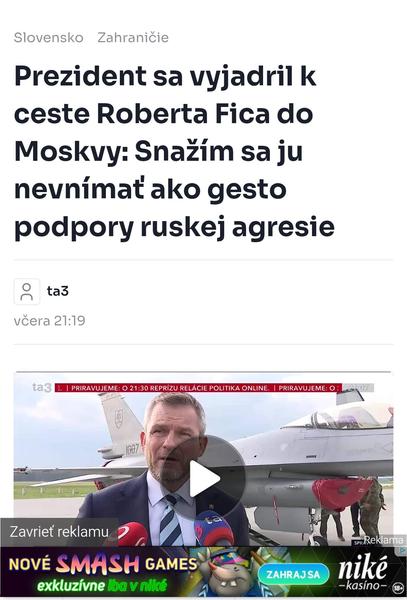This screenshot has width=407, height=600.
Task: Click the včera 21:19 timestamp
Action: 50,321
